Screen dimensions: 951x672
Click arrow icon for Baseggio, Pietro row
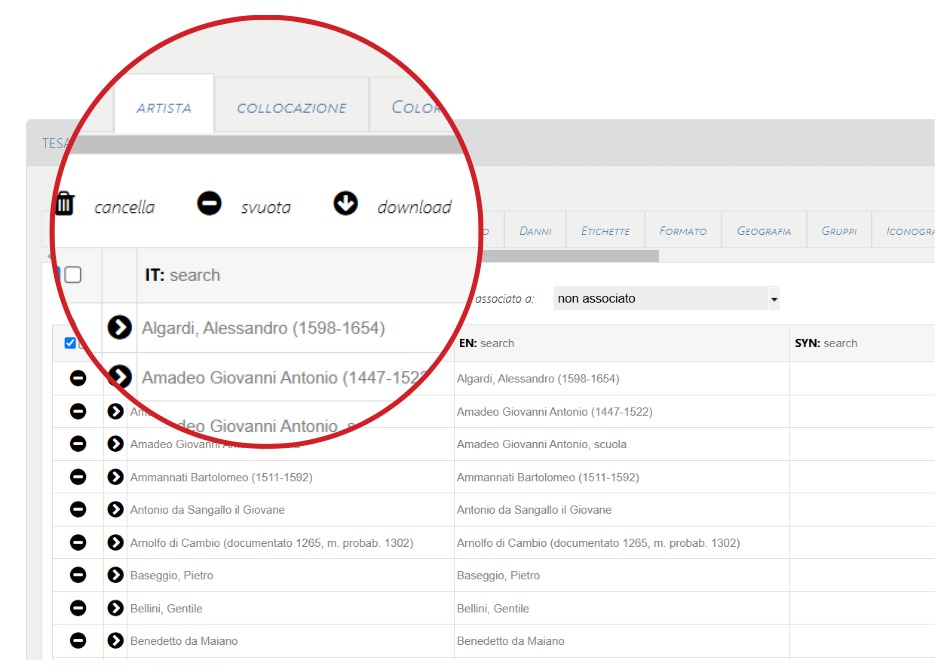tap(115, 575)
